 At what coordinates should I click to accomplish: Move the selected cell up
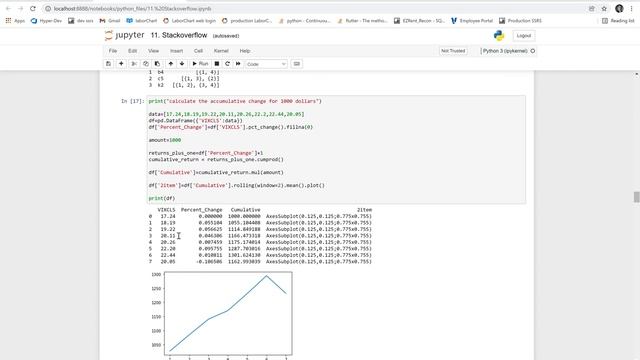point(171,64)
